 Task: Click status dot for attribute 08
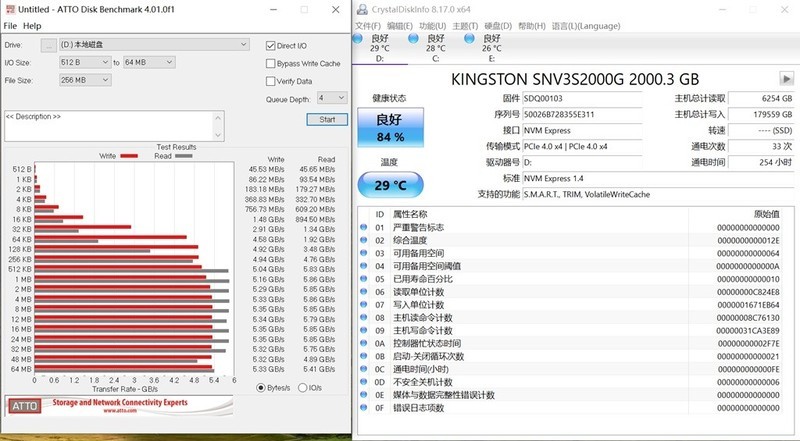point(363,317)
